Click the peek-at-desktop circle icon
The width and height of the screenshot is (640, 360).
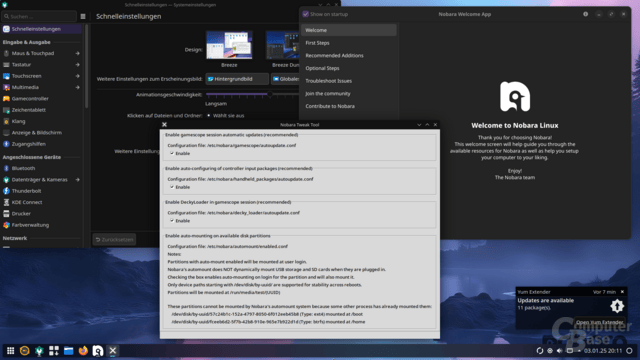click(x=629, y=351)
